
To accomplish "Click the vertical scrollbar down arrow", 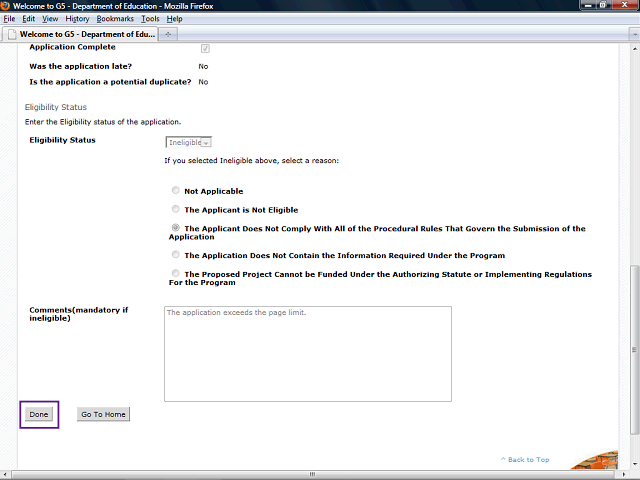I will pyautogui.click(x=634, y=464).
